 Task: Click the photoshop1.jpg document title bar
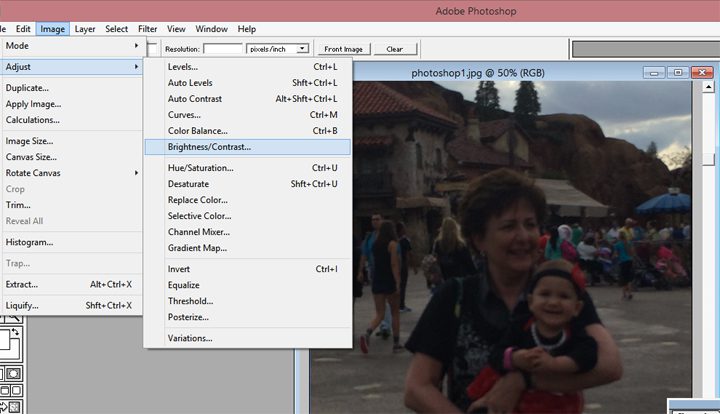click(478, 73)
